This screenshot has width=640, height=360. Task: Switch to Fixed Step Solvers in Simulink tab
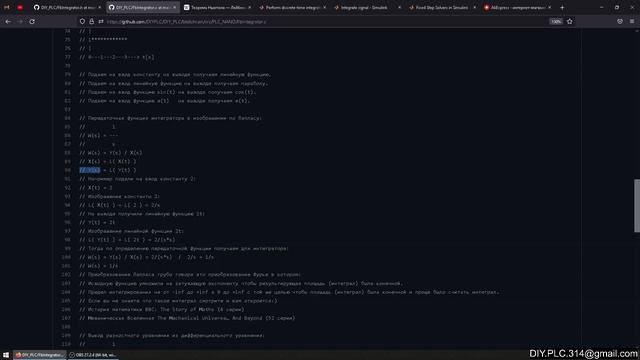(442, 7)
